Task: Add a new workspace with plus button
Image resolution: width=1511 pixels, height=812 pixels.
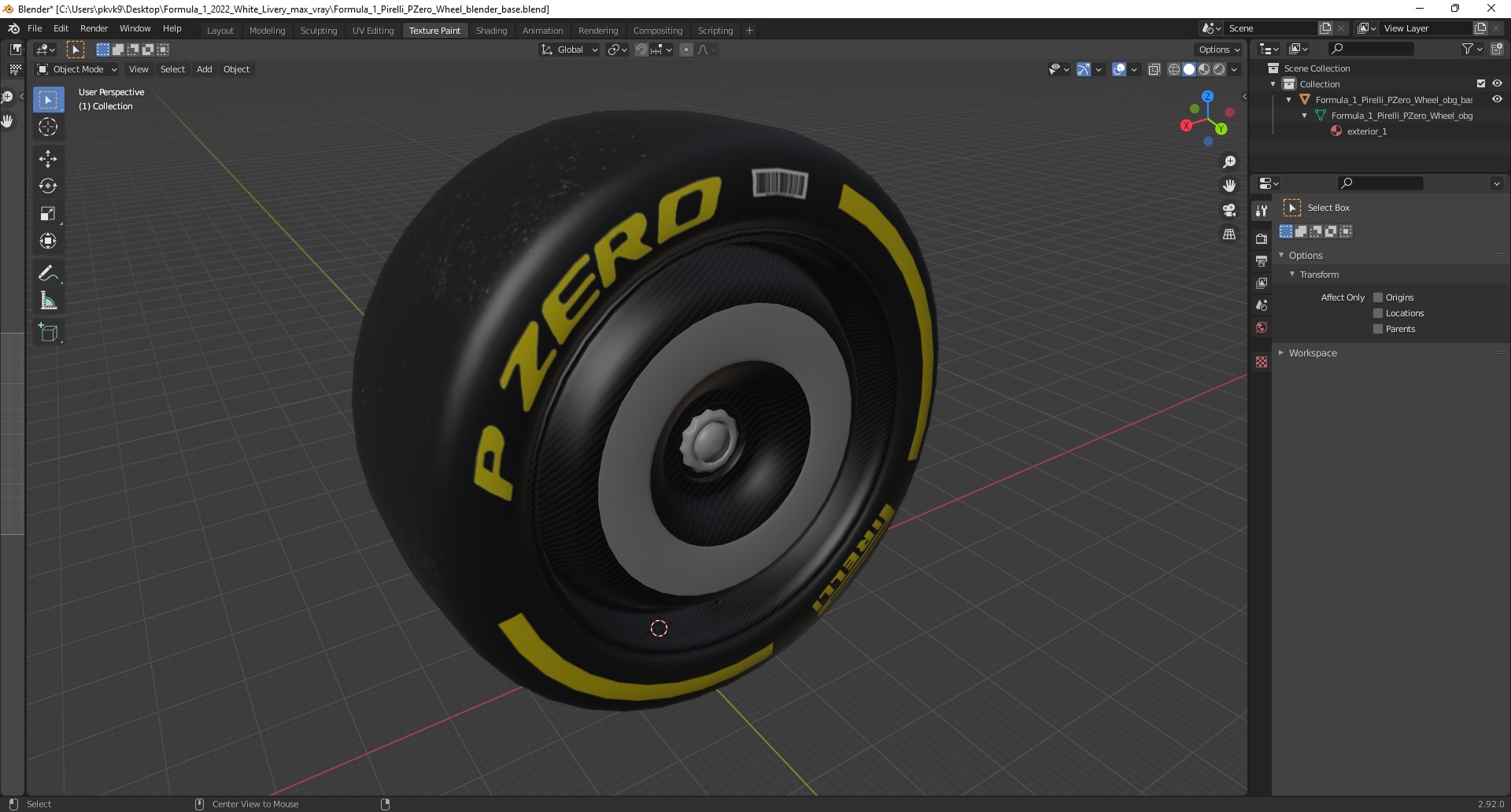Action: pos(749,31)
